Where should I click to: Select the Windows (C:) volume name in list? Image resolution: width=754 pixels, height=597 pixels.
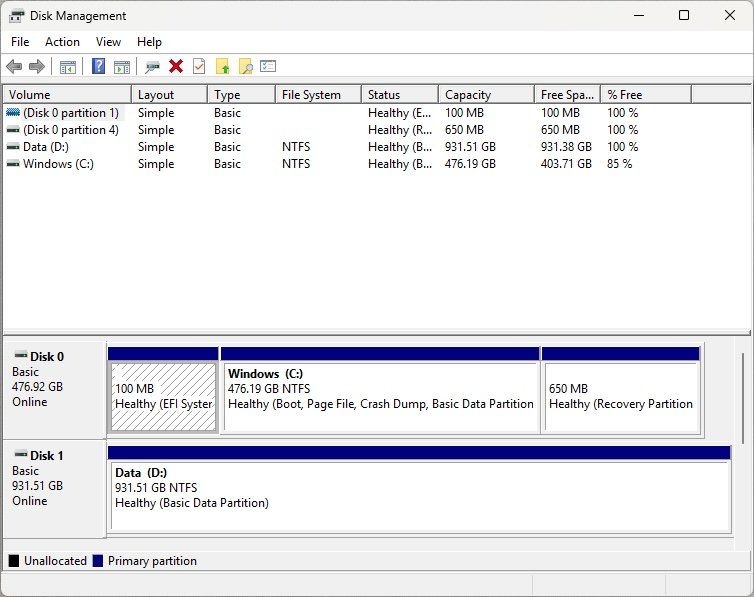coord(58,164)
